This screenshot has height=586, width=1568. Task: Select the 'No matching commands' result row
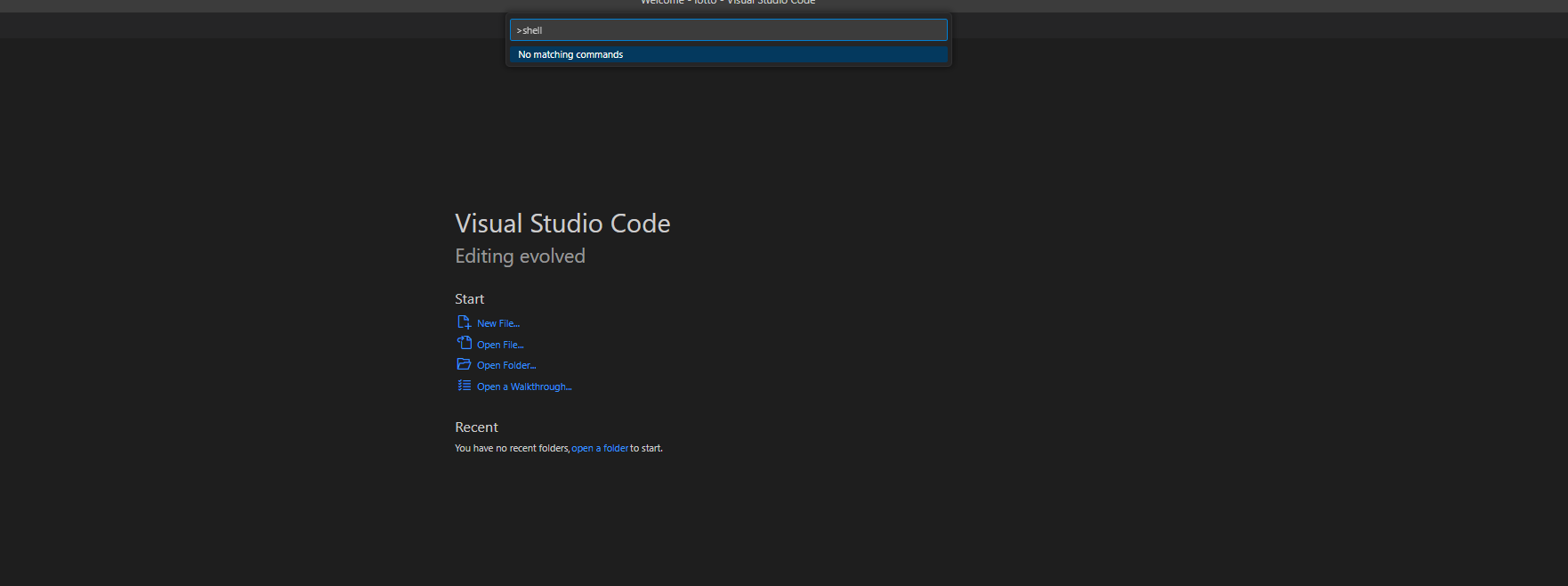(x=728, y=54)
